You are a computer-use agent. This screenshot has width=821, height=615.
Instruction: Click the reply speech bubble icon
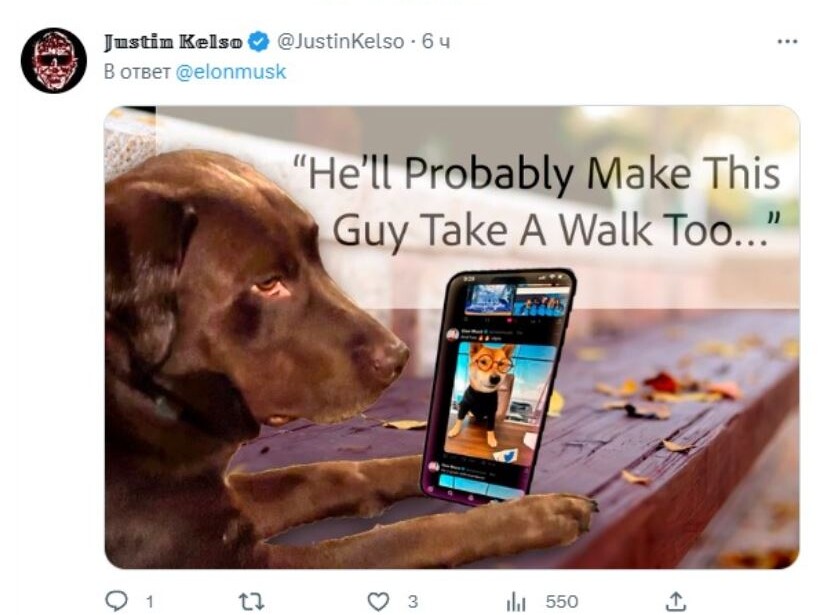118,600
